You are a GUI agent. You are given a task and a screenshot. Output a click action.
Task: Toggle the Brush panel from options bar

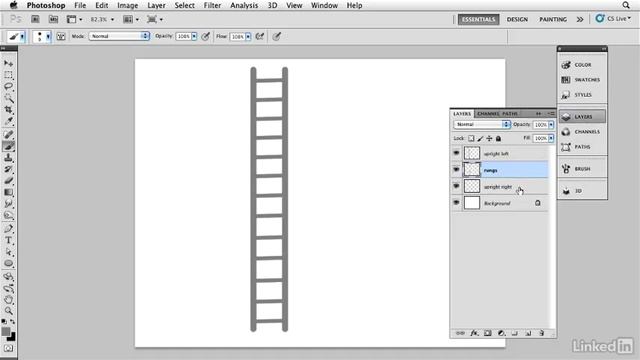(61, 36)
